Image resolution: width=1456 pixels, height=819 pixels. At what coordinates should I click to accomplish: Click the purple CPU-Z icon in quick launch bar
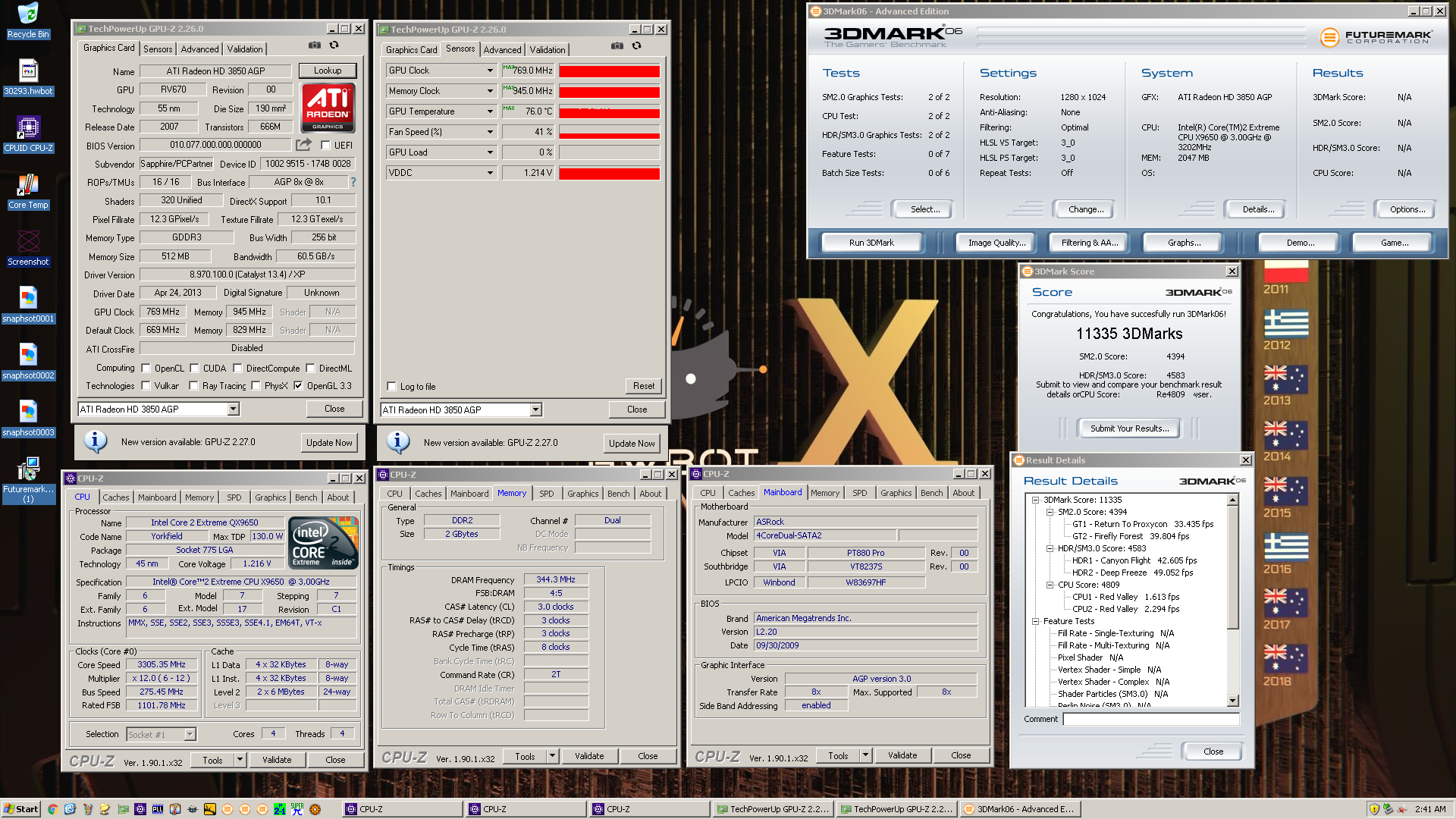click(x=140, y=809)
